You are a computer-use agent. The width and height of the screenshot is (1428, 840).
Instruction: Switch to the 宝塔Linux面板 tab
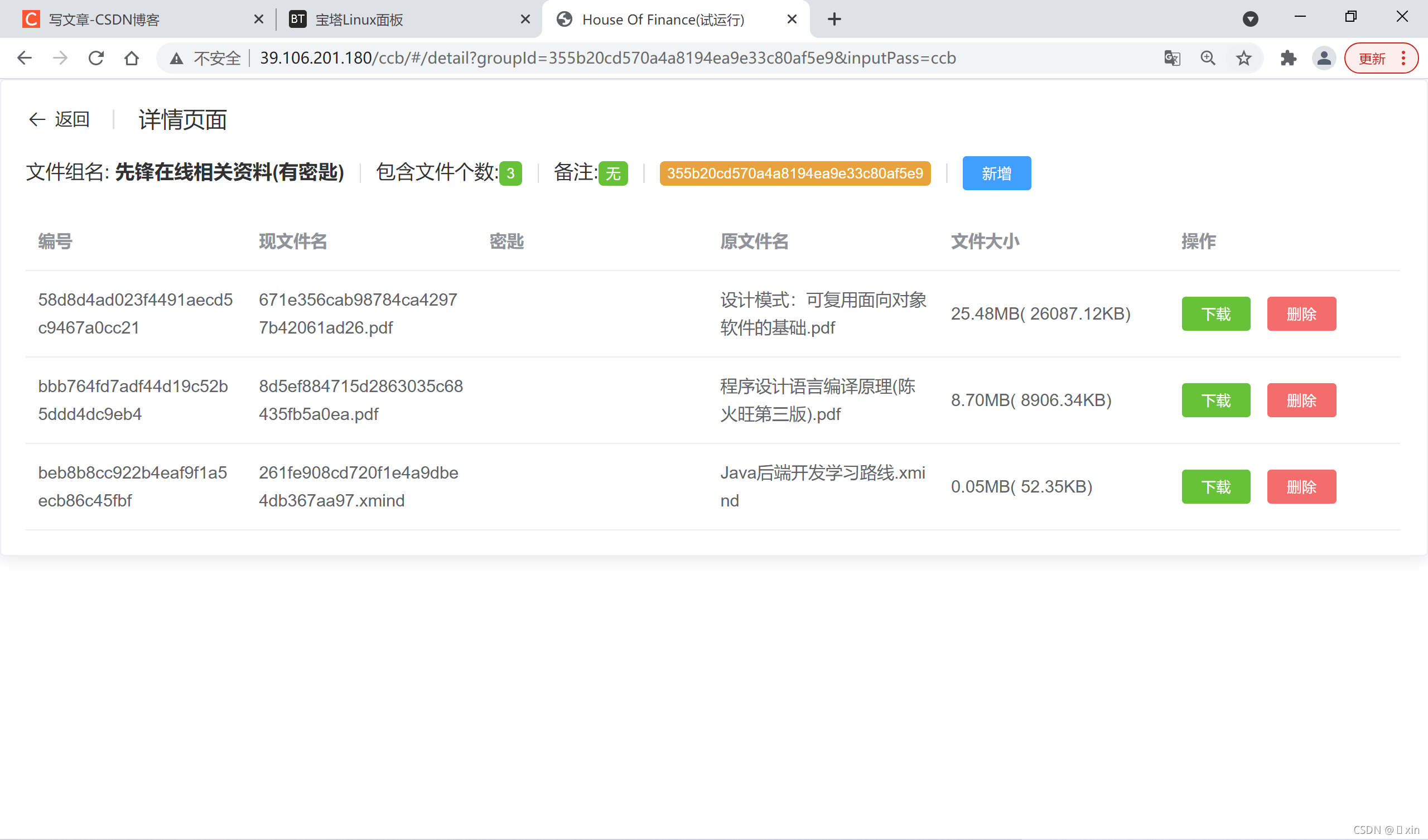(402, 20)
